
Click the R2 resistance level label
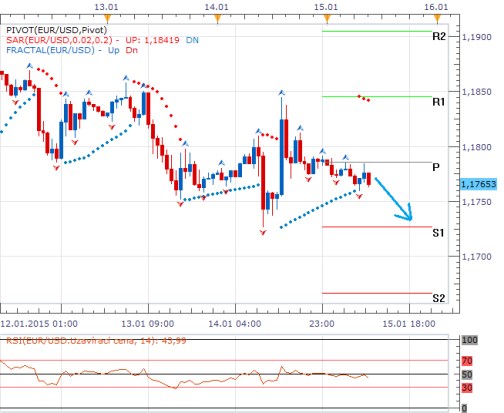(x=439, y=36)
